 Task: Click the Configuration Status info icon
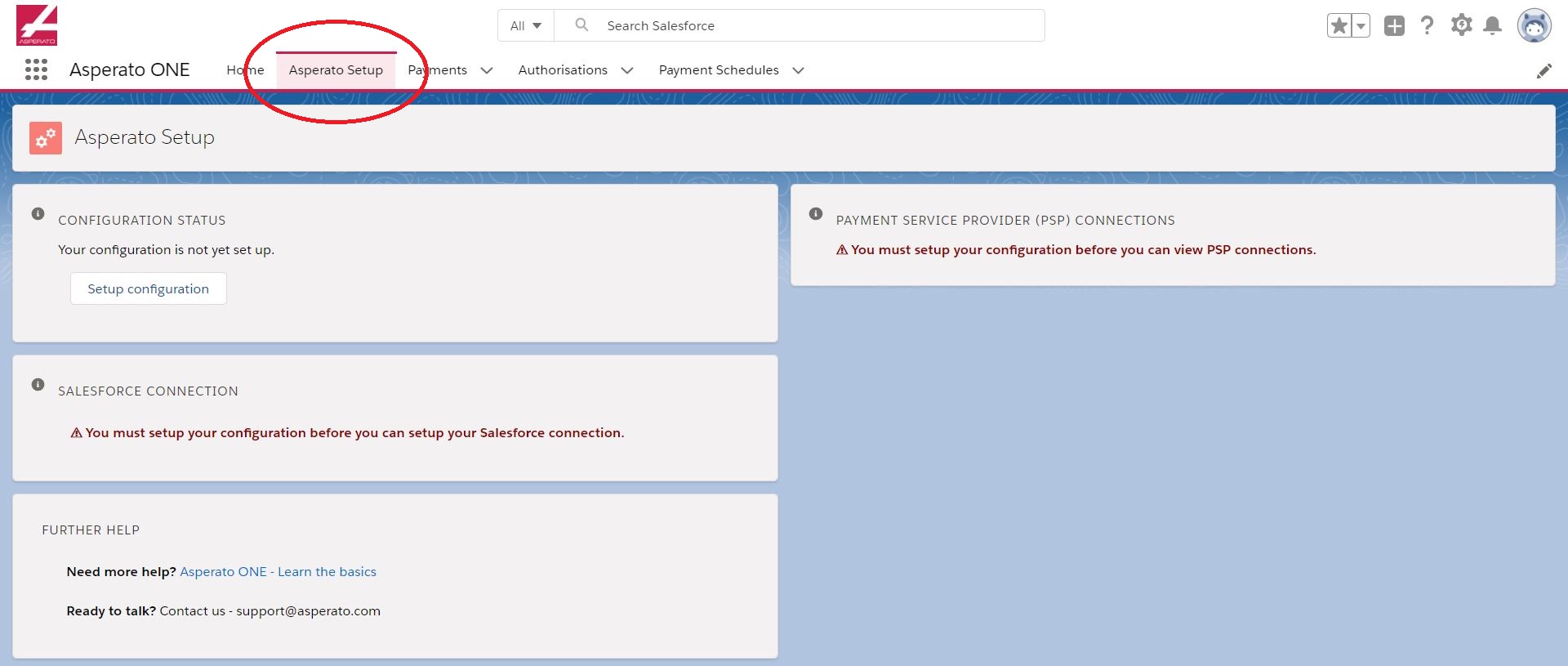(x=38, y=213)
